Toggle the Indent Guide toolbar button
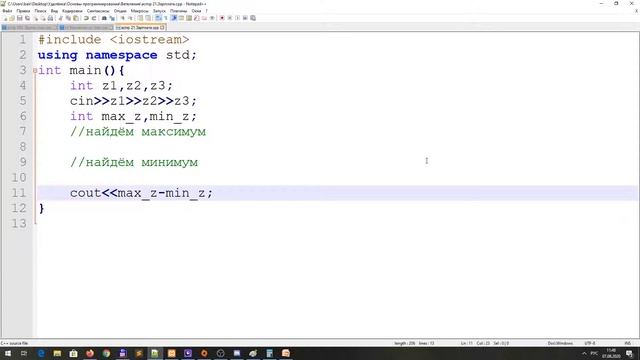This screenshot has height=360, width=640. pos(174,18)
